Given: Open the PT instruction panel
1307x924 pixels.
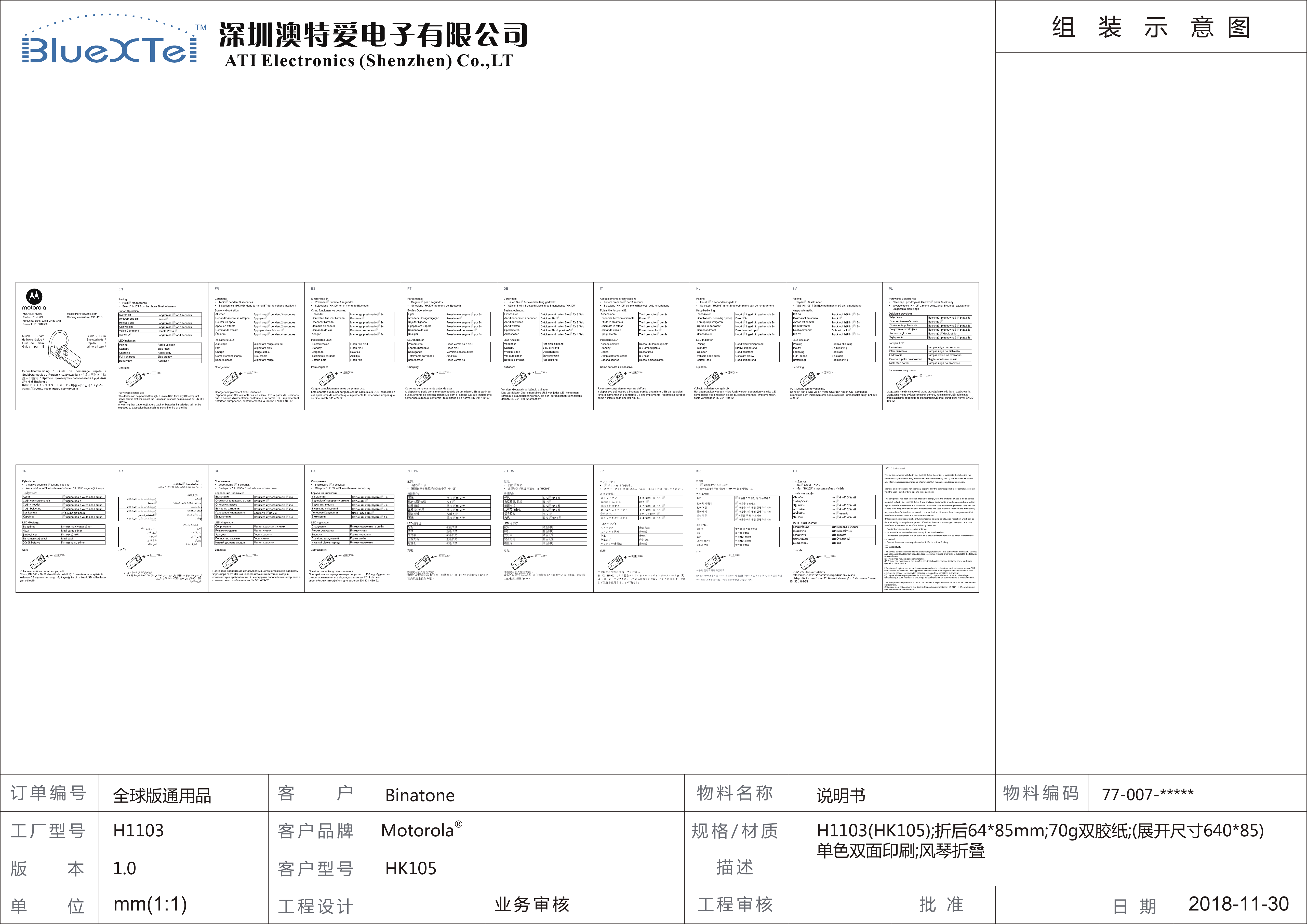Looking at the screenshot, I should [449, 346].
